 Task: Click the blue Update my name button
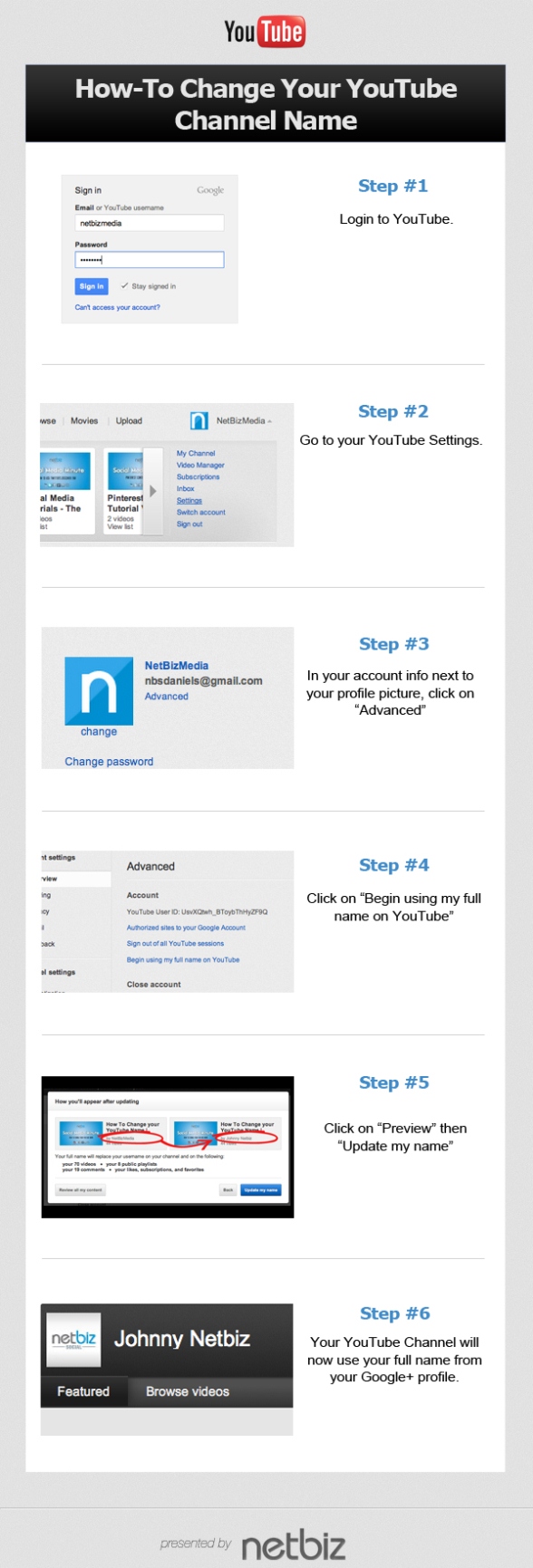point(261,1189)
